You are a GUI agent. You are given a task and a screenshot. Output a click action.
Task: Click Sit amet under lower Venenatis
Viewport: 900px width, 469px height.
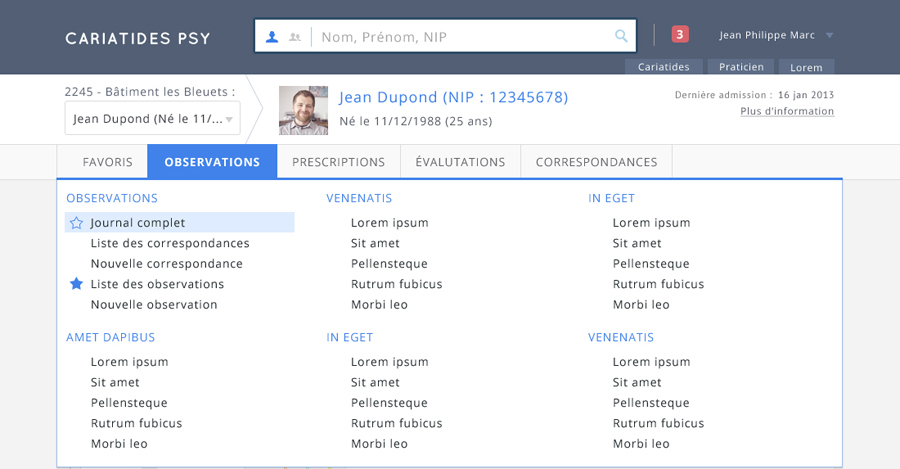tap(637, 382)
